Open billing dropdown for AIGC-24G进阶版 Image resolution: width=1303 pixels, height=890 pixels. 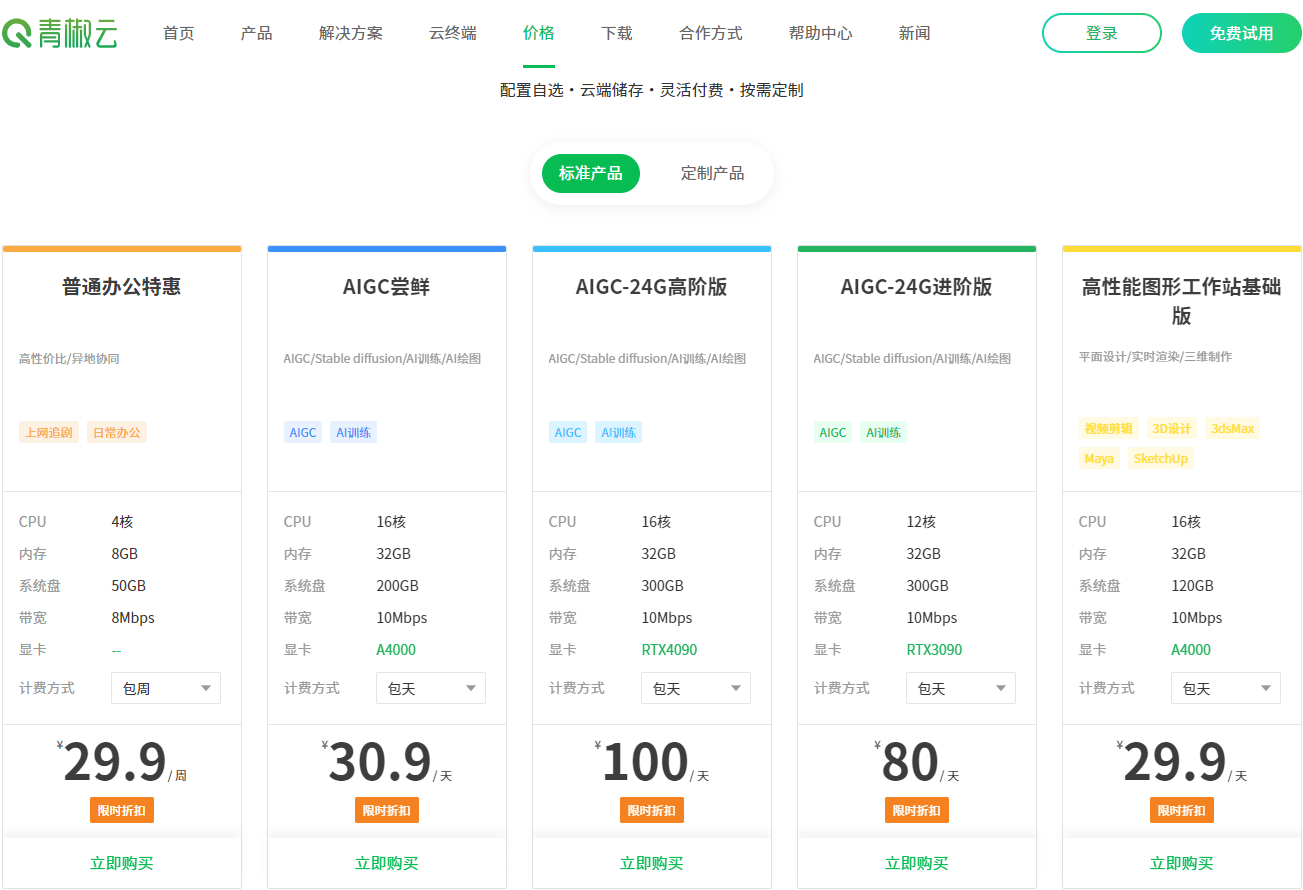click(961, 688)
